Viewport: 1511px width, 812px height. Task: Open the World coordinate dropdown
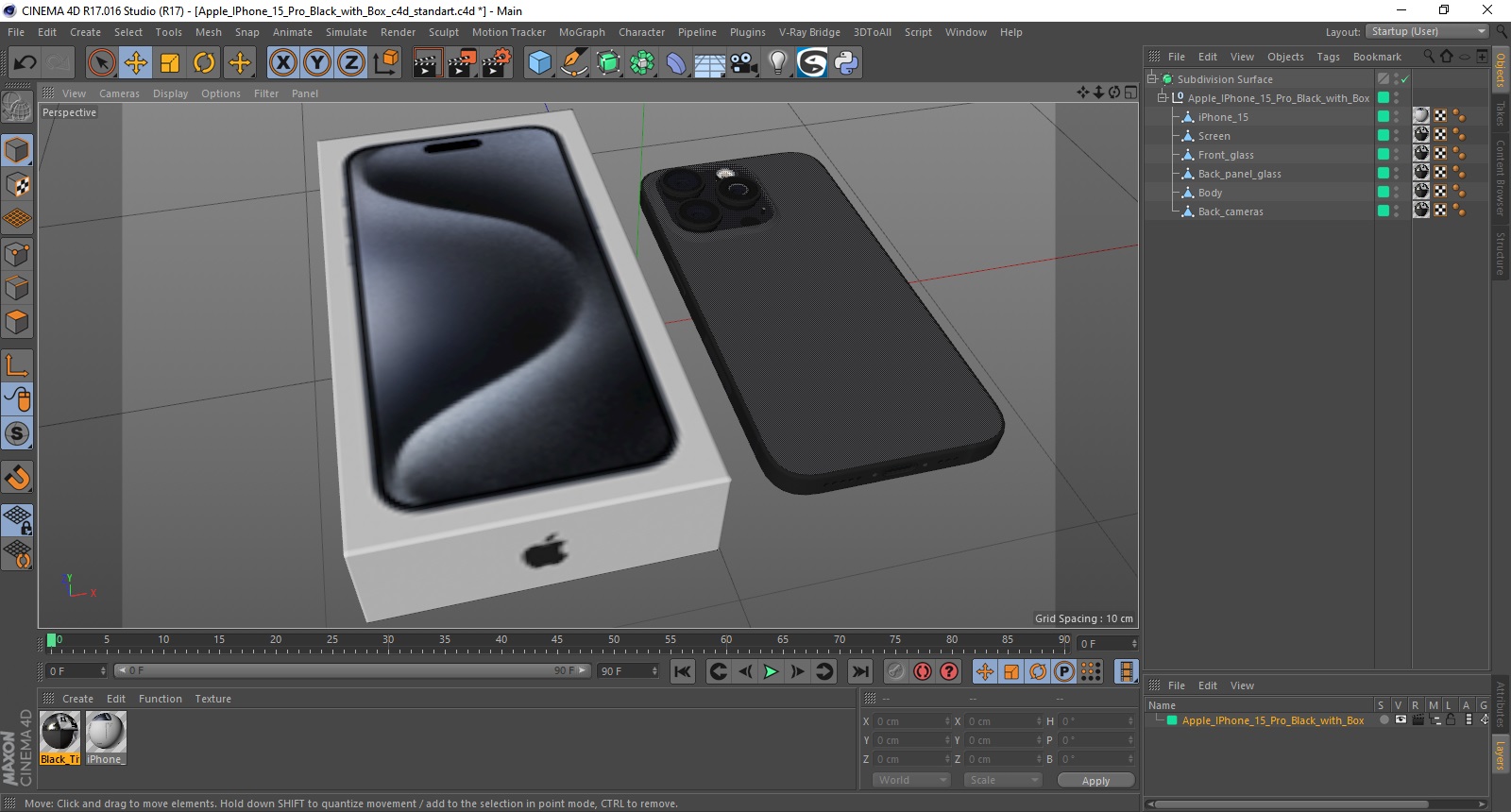click(x=911, y=780)
